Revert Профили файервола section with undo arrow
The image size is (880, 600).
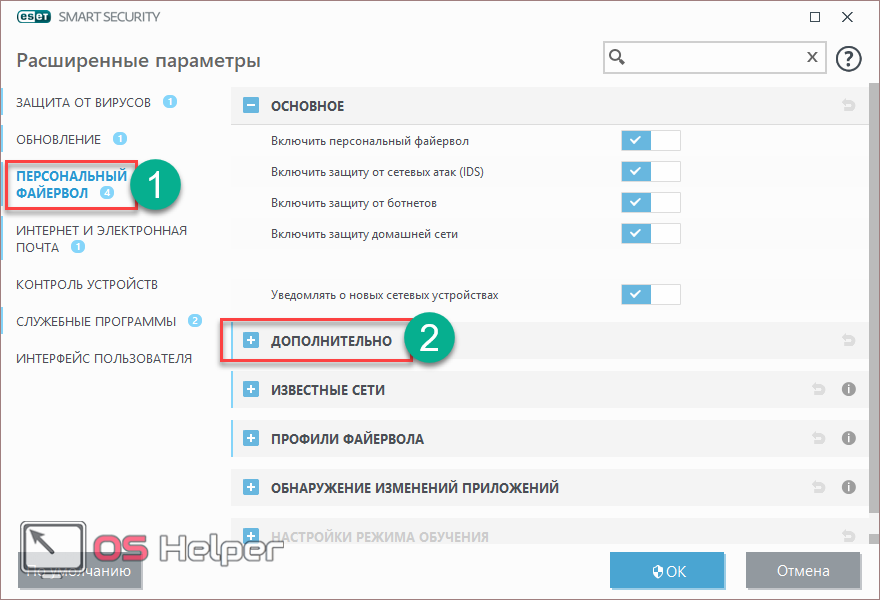(x=820, y=438)
